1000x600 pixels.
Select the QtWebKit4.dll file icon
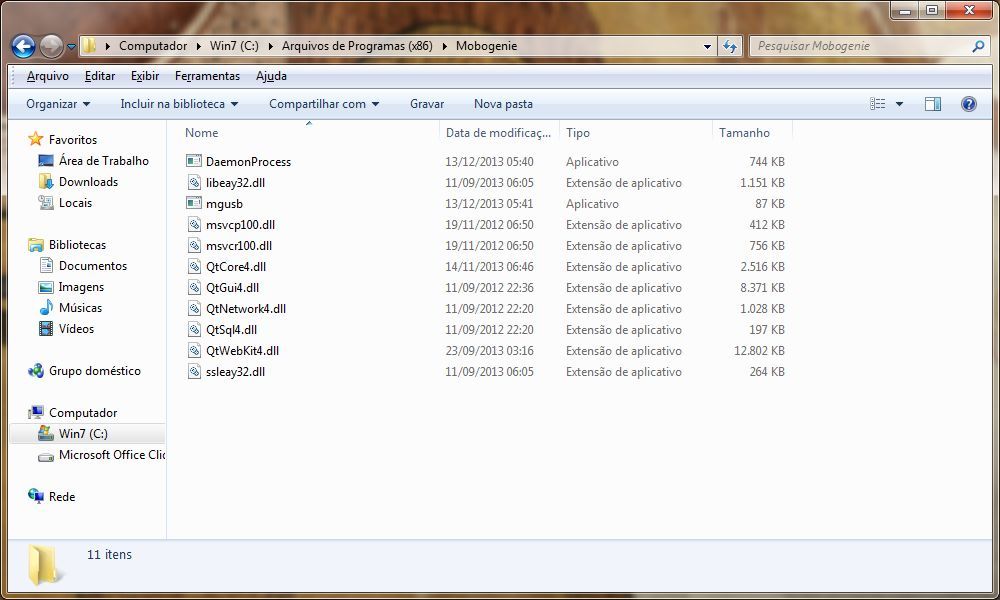(194, 351)
